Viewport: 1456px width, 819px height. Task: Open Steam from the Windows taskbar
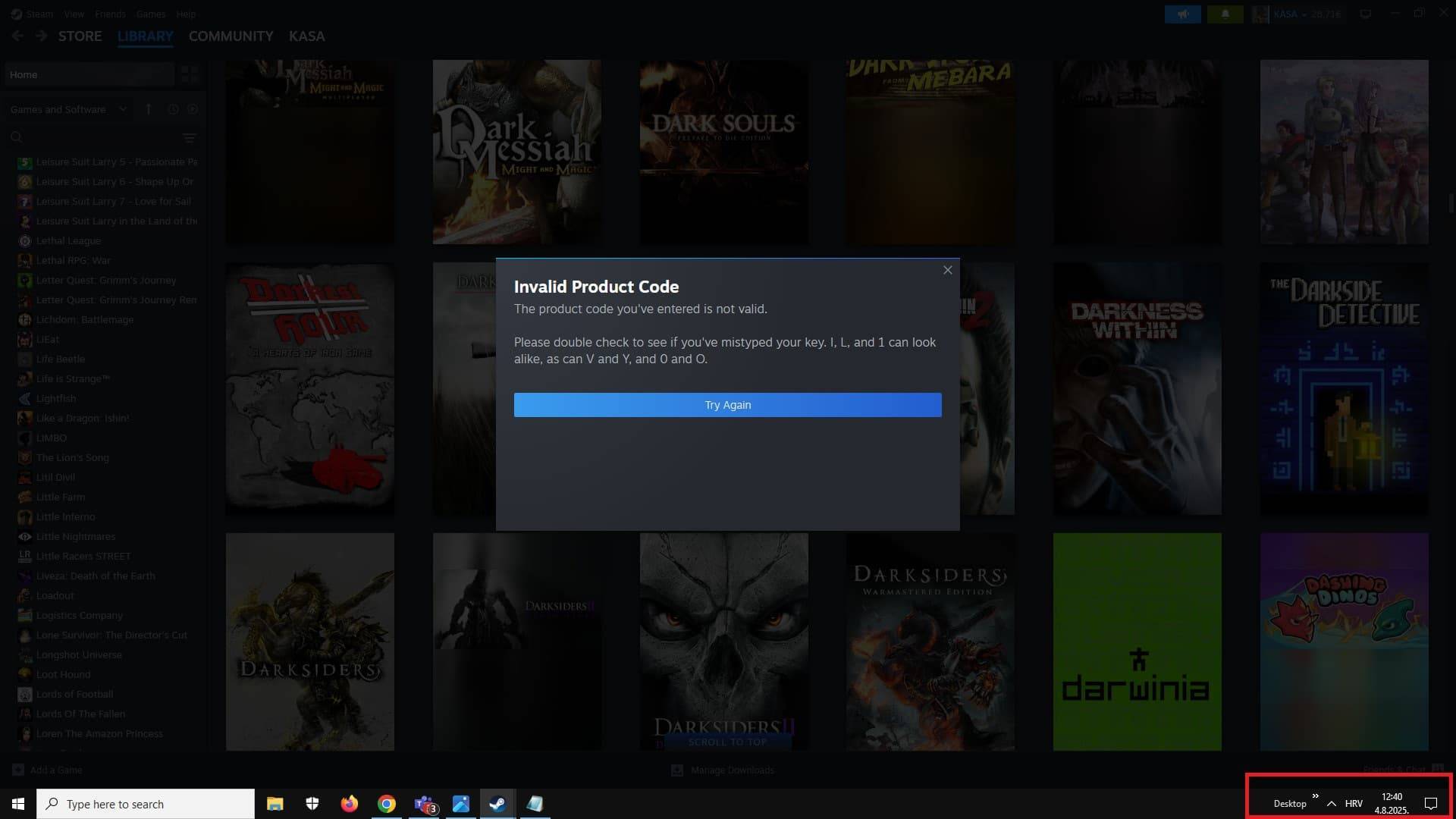pyautogui.click(x=497, y=804)
